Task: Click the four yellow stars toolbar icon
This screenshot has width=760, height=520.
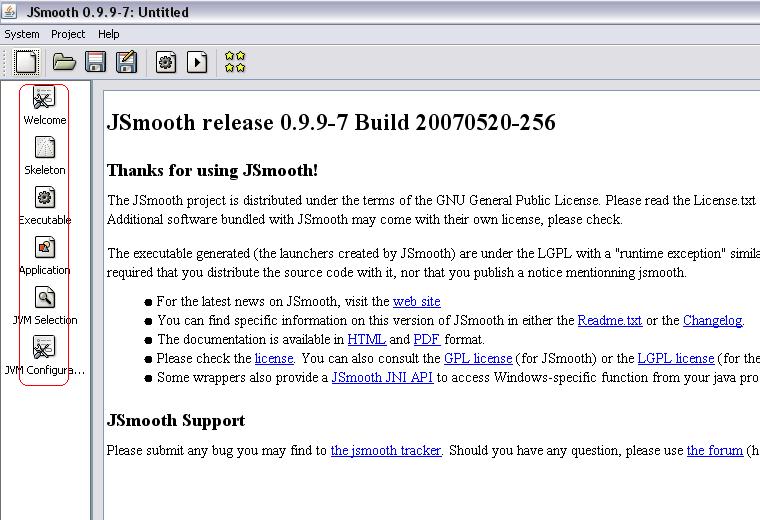Action: (235, 62)
